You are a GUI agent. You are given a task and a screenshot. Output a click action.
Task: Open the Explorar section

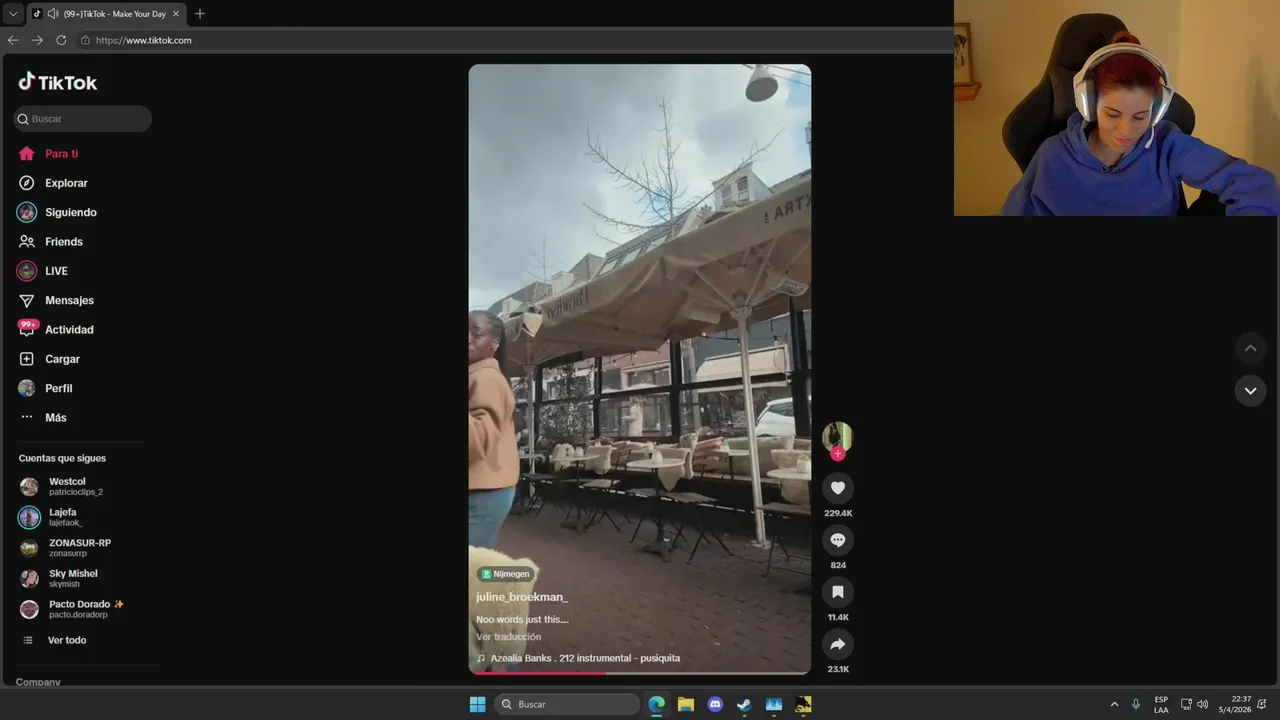53,183
